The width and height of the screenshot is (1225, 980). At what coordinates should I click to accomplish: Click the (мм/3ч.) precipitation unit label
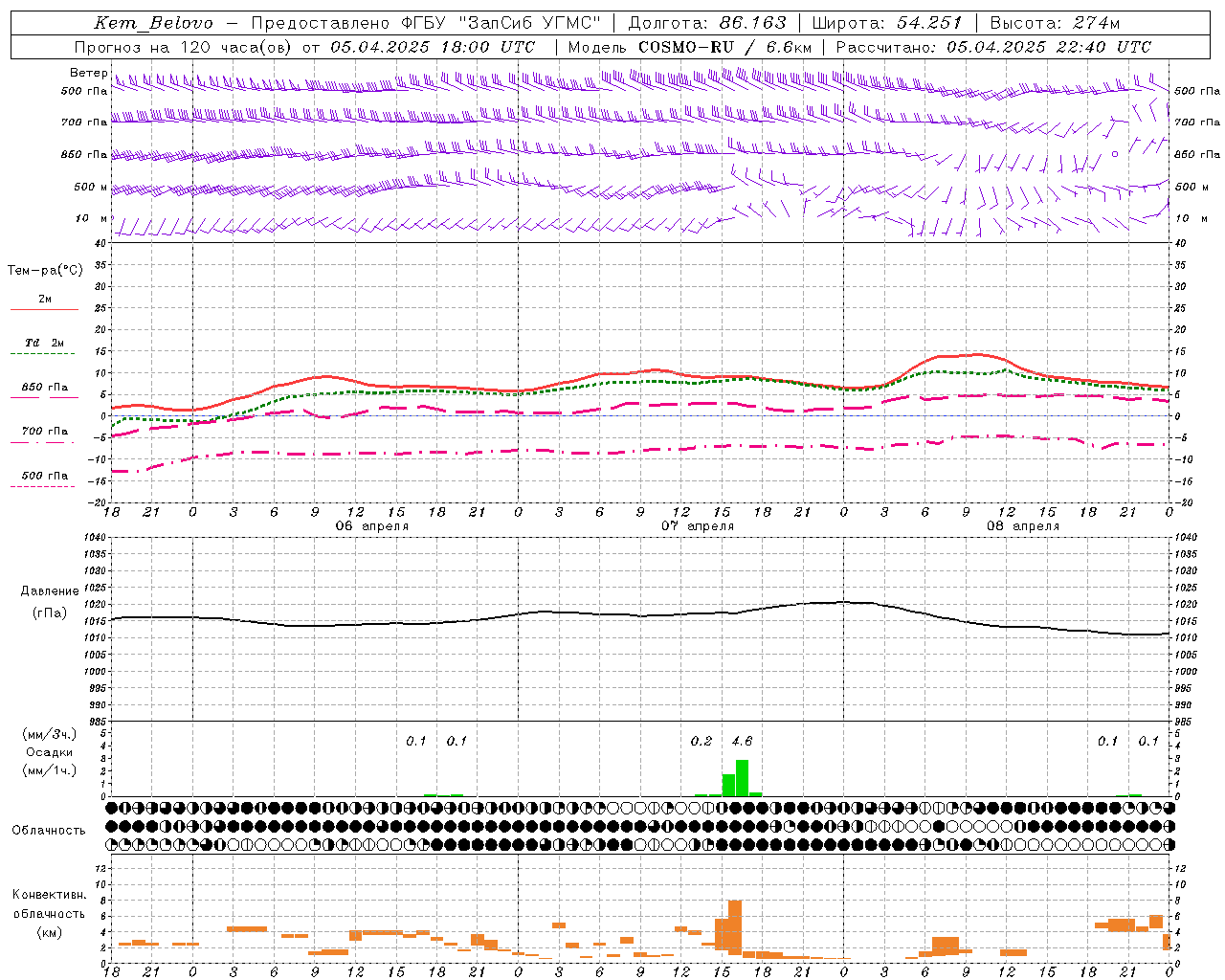point(50,734)
